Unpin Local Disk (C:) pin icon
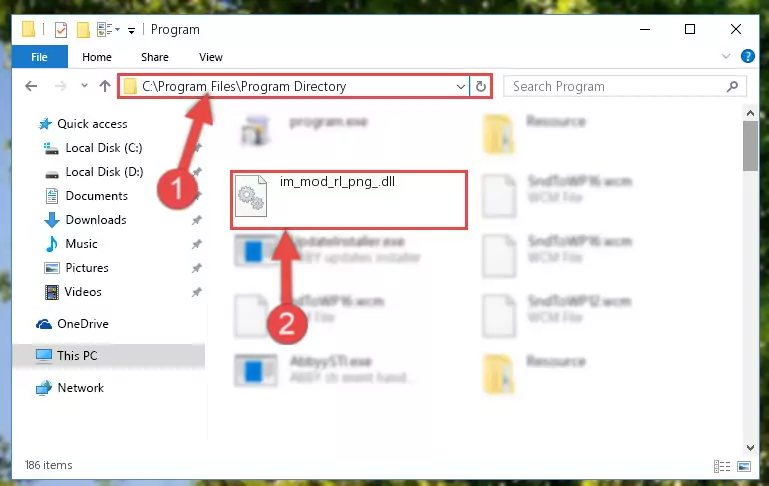Viewport: 769px width, 486px height. click(x=198, y=148)
